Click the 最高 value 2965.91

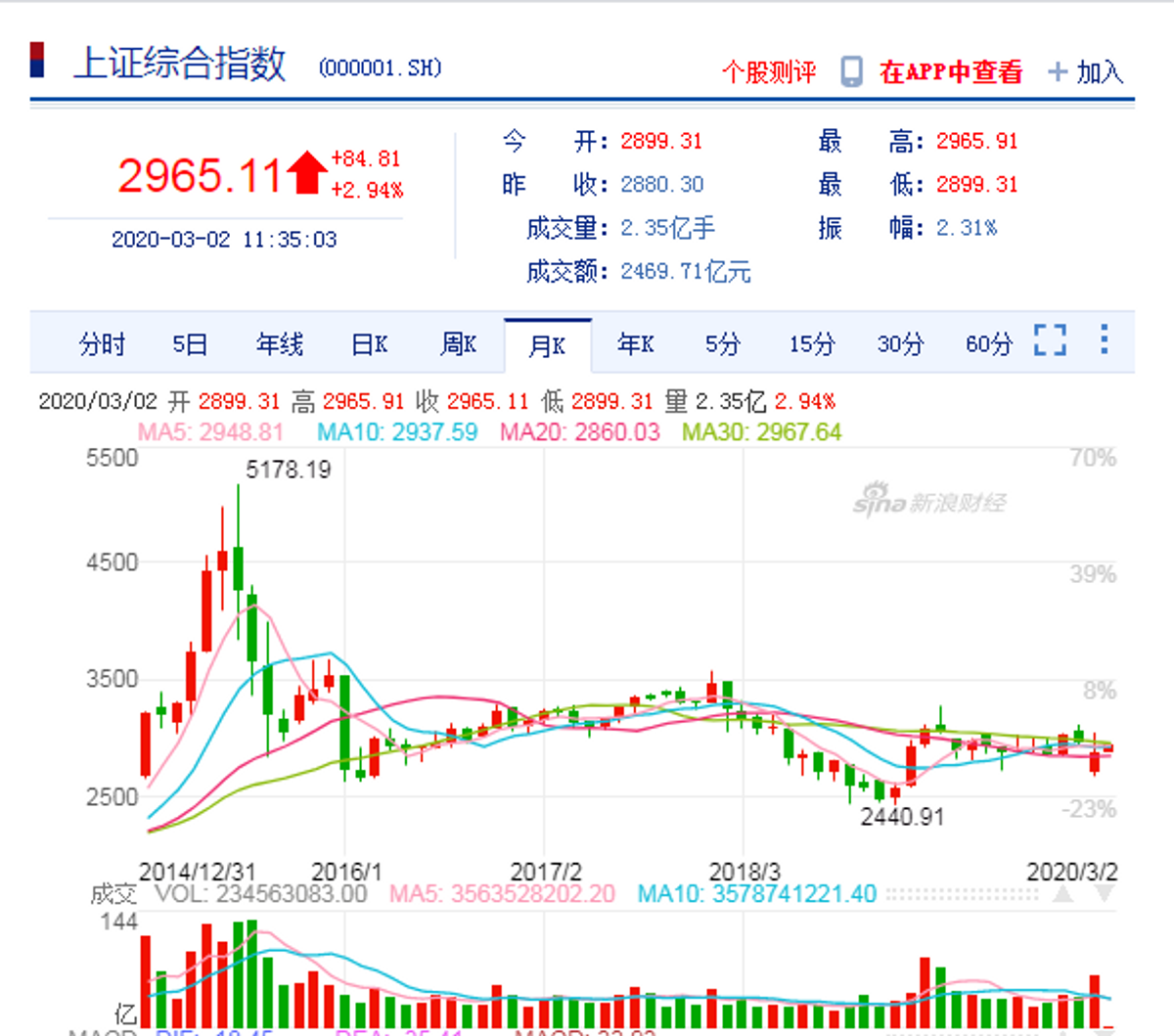point(977,141)
